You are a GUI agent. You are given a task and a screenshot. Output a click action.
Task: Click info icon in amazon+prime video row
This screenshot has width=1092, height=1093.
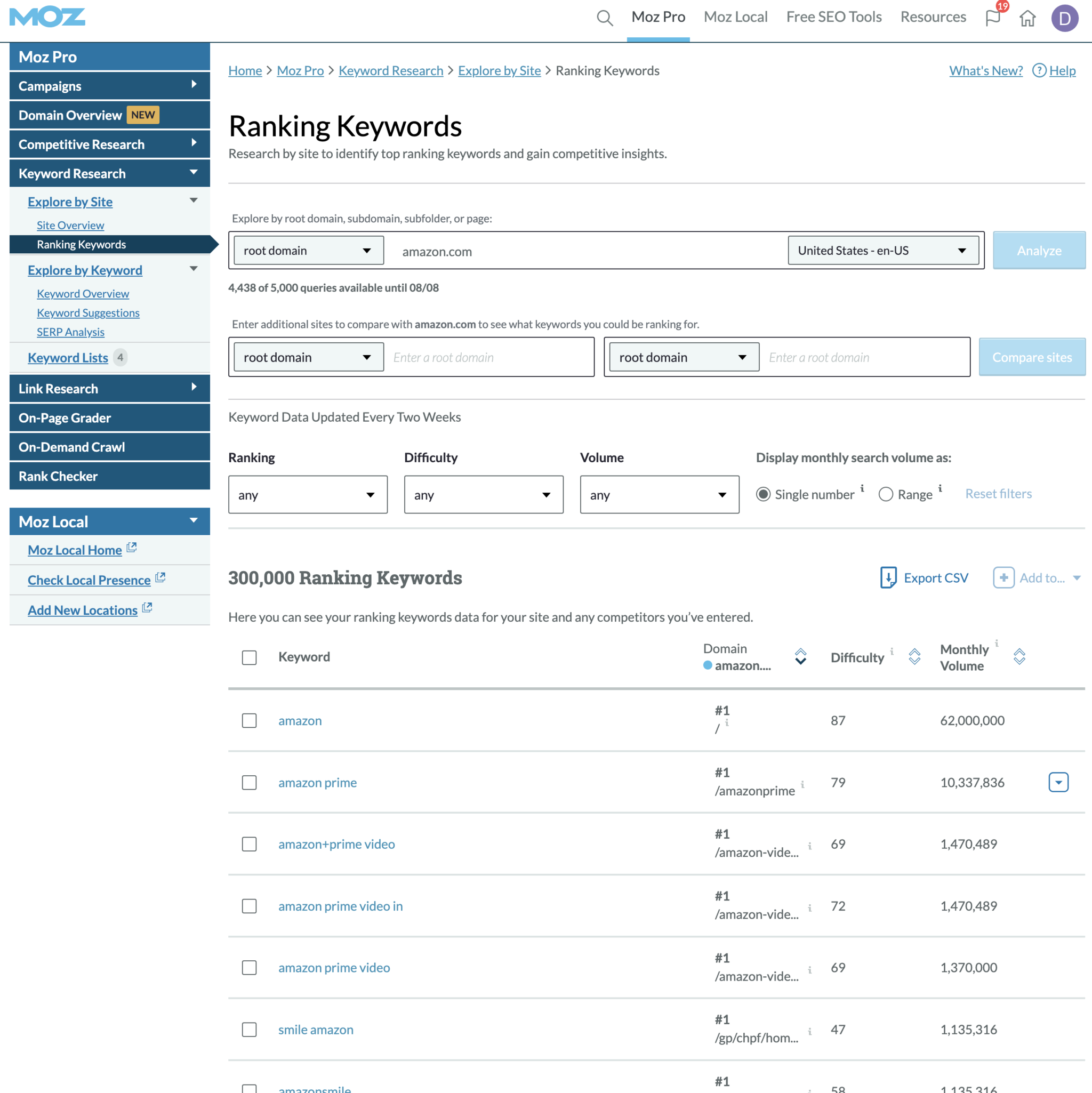(809, 846)
